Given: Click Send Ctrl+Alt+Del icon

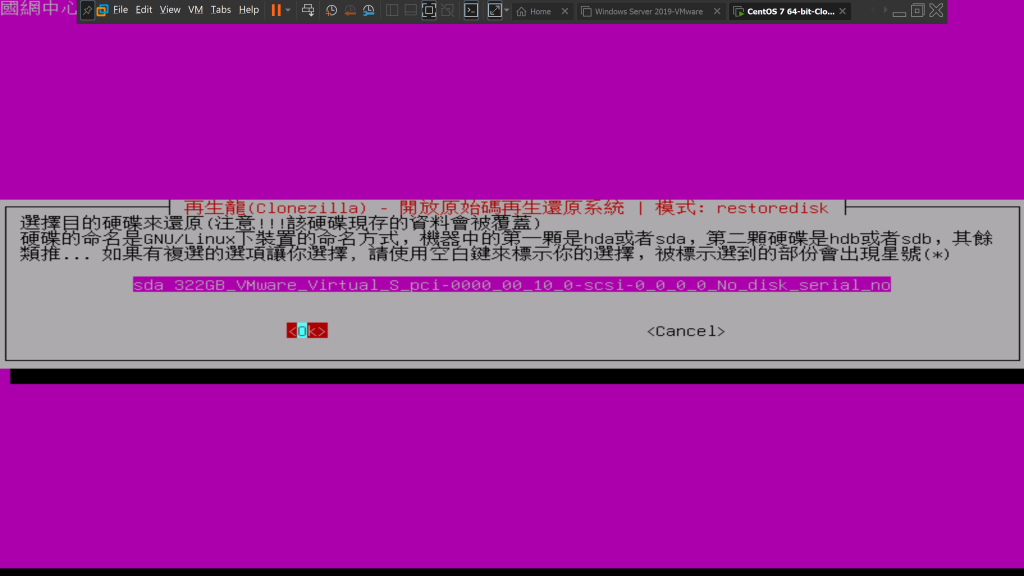Looking at the screenshot, I should click(x=308, y=10).
